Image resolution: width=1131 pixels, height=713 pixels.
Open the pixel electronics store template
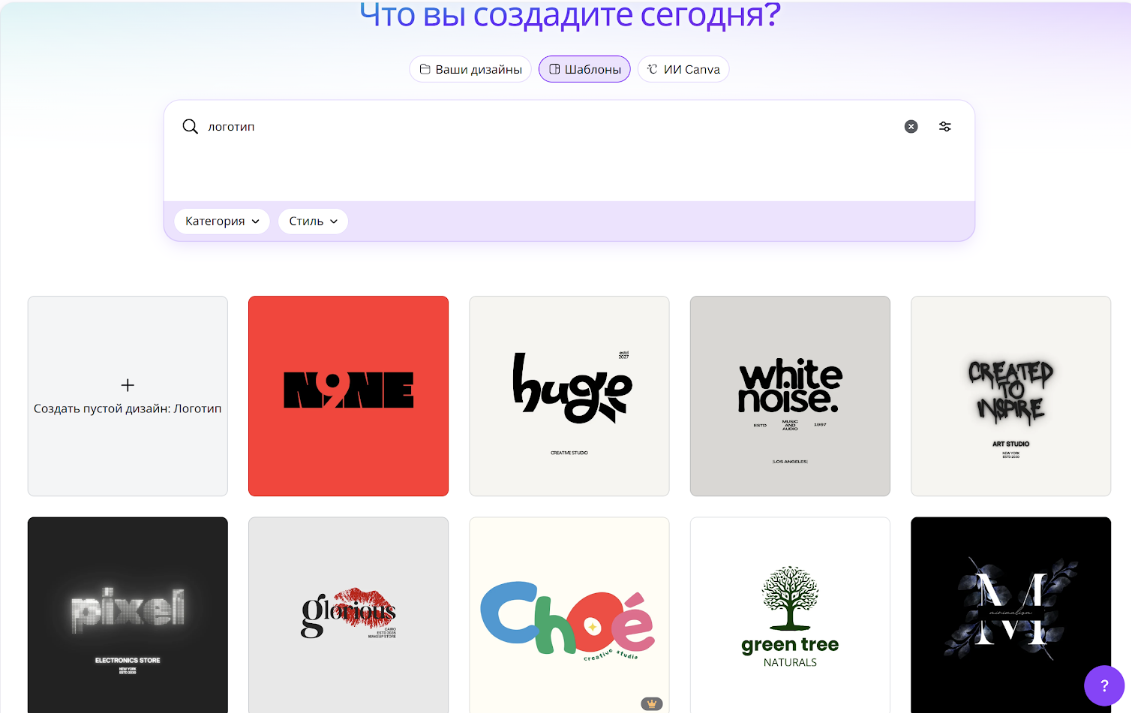click(127, 615)
